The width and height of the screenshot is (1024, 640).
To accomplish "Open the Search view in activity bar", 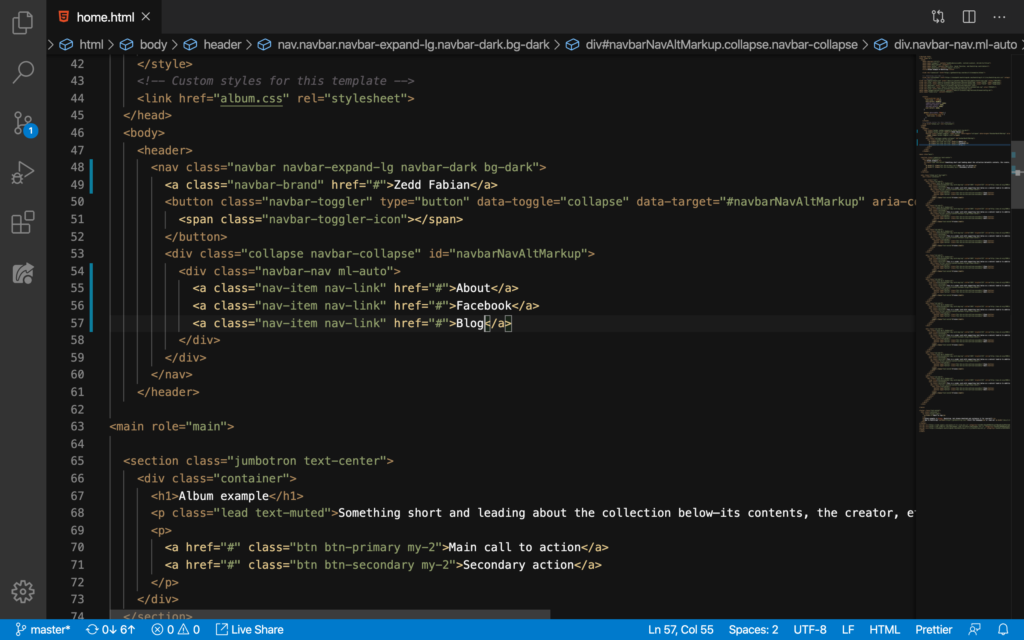I will (23, 72).
